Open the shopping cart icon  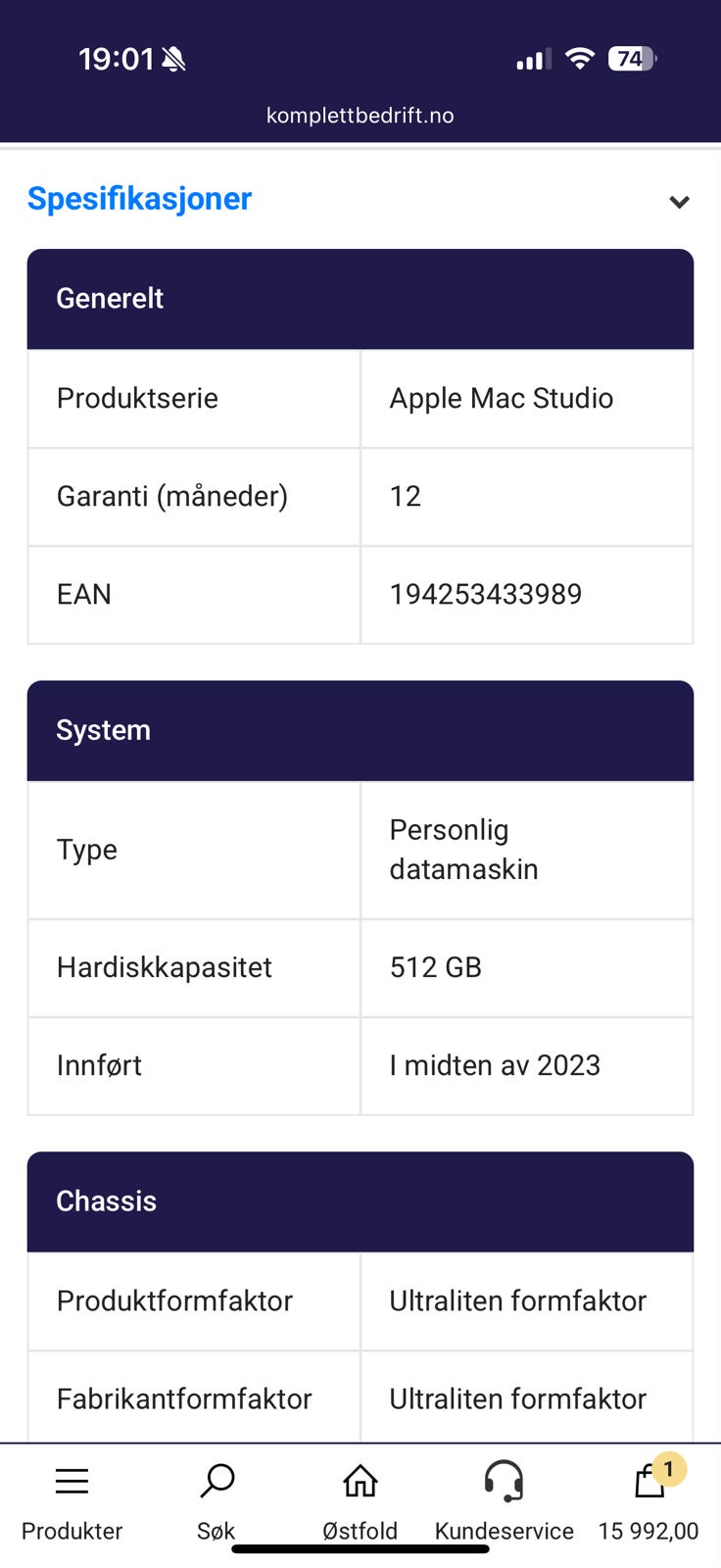648,1483
